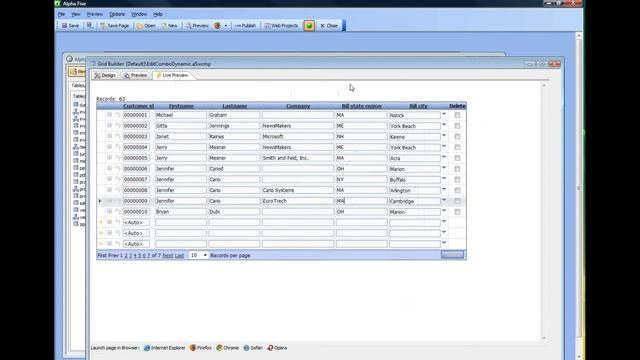Click the submit button at grid bottom right

[452, 255]
